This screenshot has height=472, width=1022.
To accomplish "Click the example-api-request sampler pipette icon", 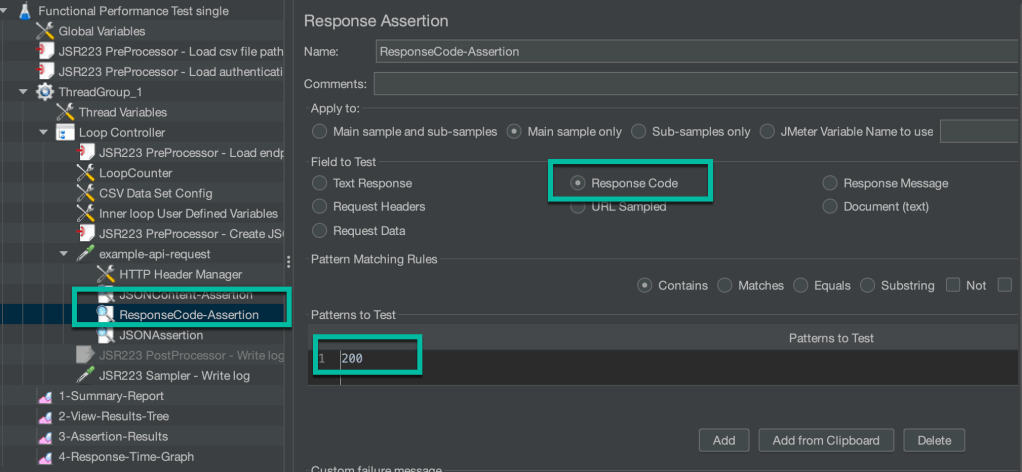I will pos(86,254).
